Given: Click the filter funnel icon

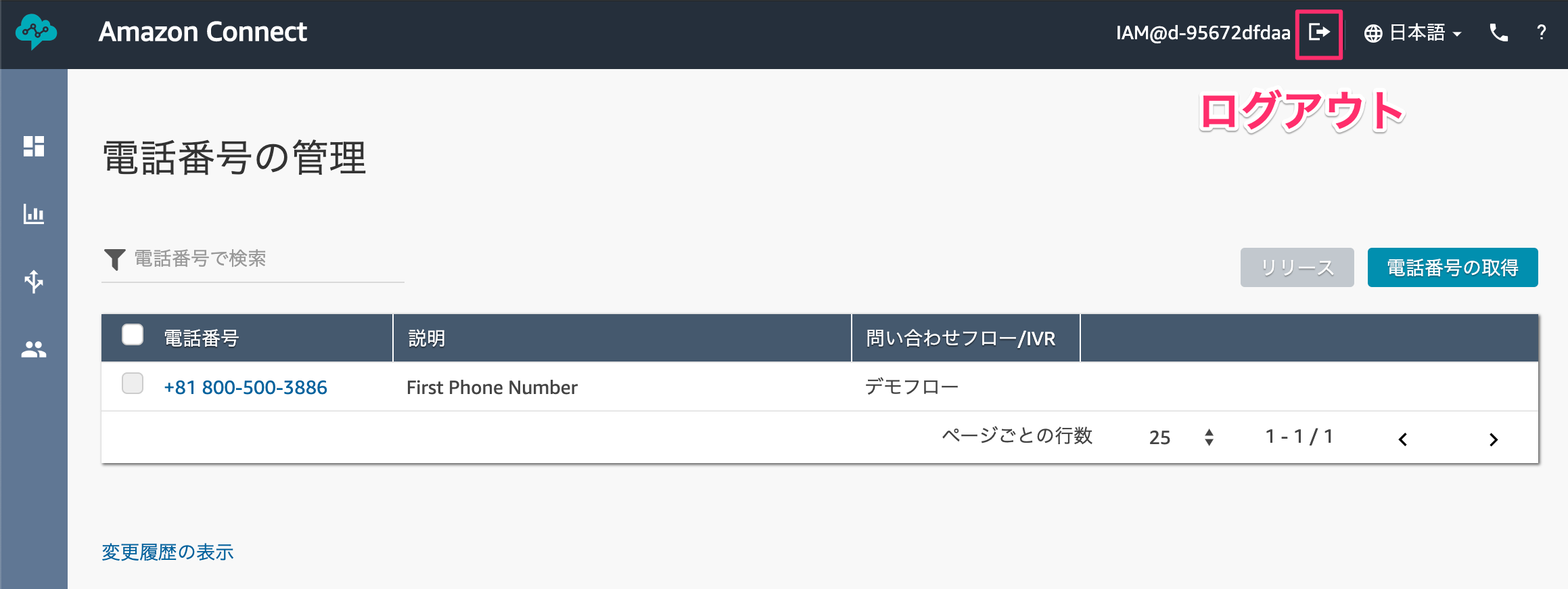Looking at the screenshot, I should (x=115, y=259).
